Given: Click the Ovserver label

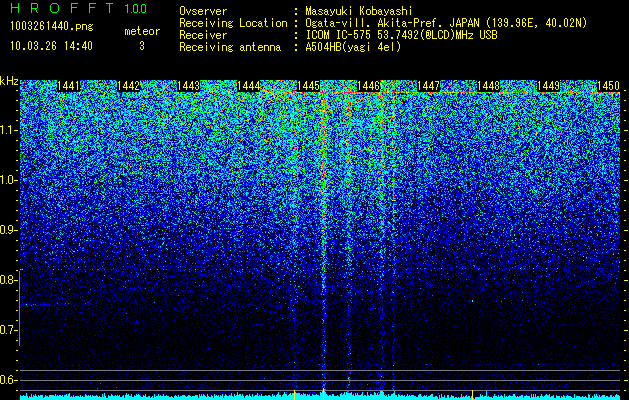Looking at the screenshot, I should click(203, 11).
